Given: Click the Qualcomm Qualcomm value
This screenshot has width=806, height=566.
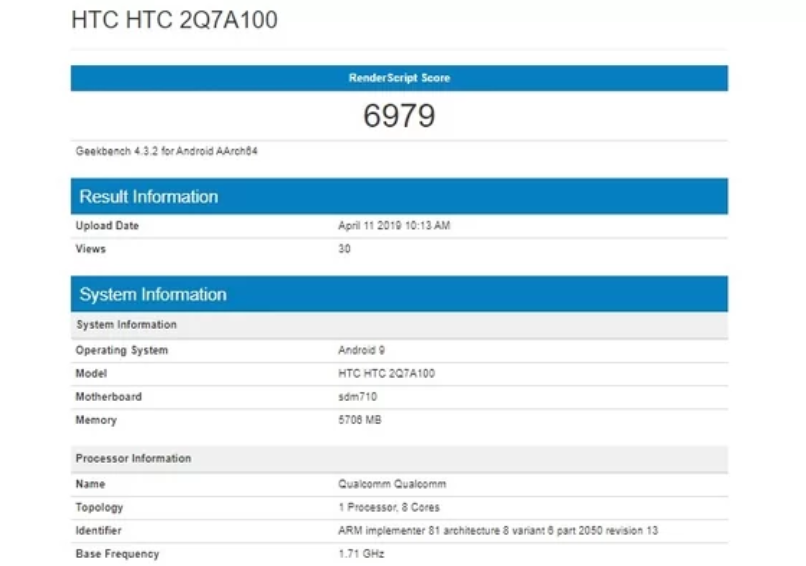Looking at the screenshot, I should click(x=392, y=484).
